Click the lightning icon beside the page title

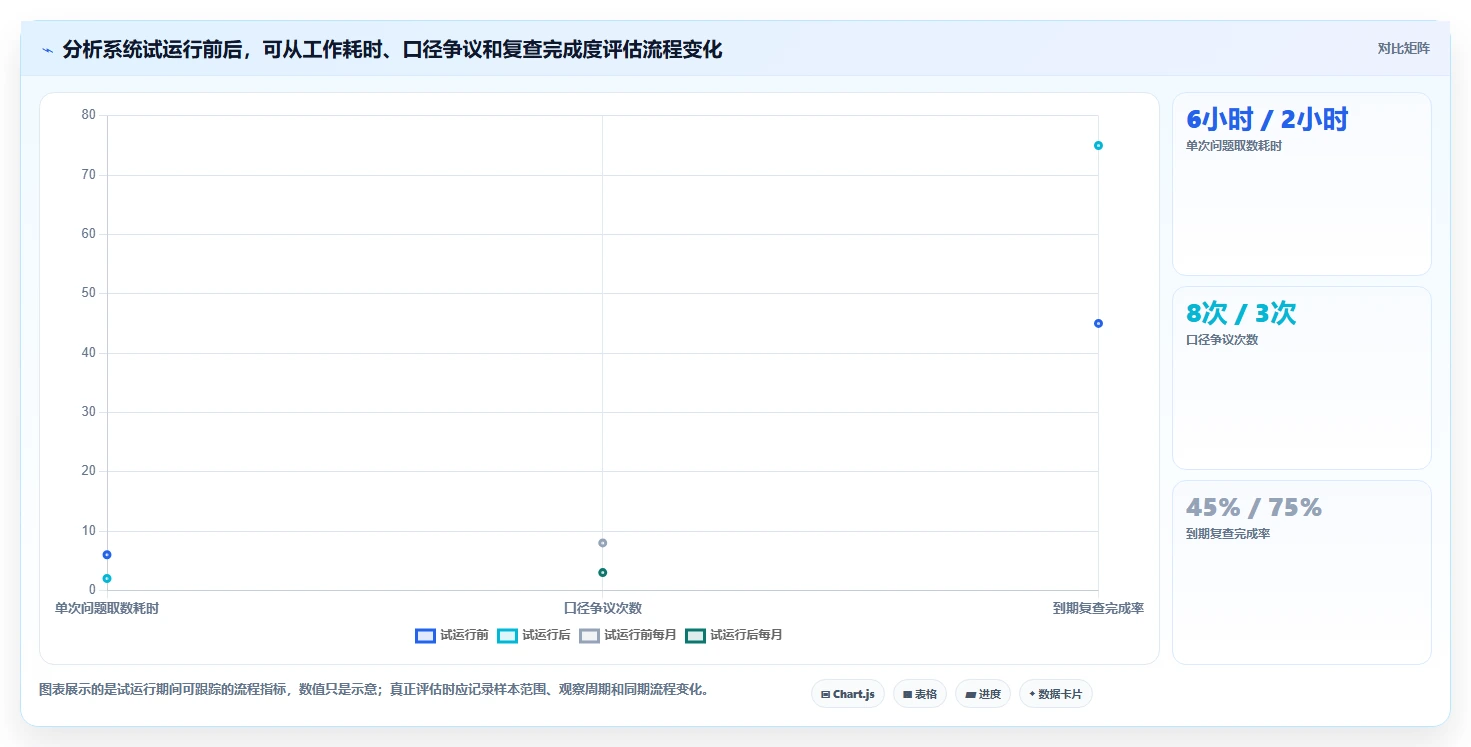pyautogui.click(x=47, y=50)
